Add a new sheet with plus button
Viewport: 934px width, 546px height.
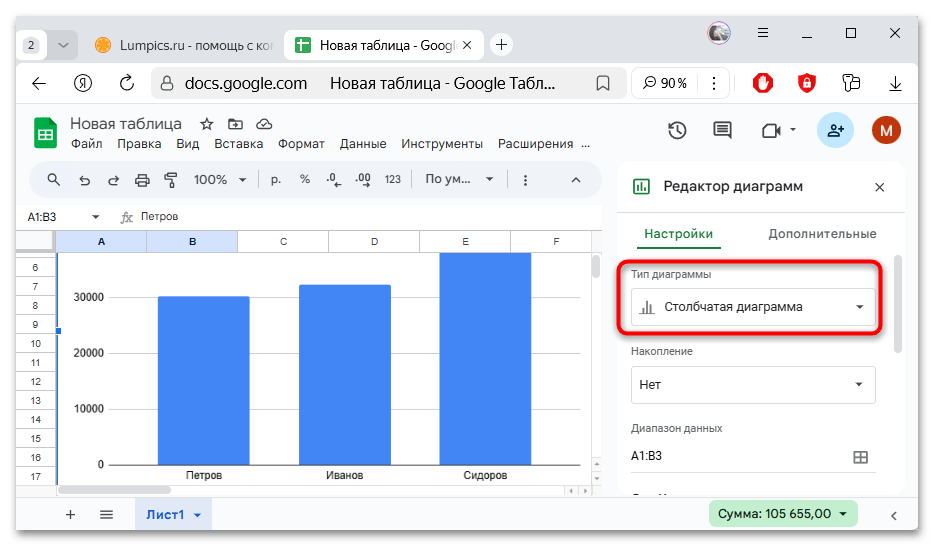click(70, 515)
